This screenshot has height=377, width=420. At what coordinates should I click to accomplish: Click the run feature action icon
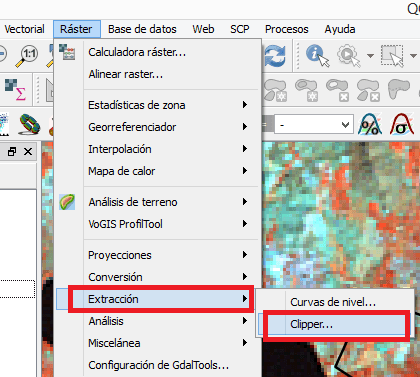coord(349,55)
